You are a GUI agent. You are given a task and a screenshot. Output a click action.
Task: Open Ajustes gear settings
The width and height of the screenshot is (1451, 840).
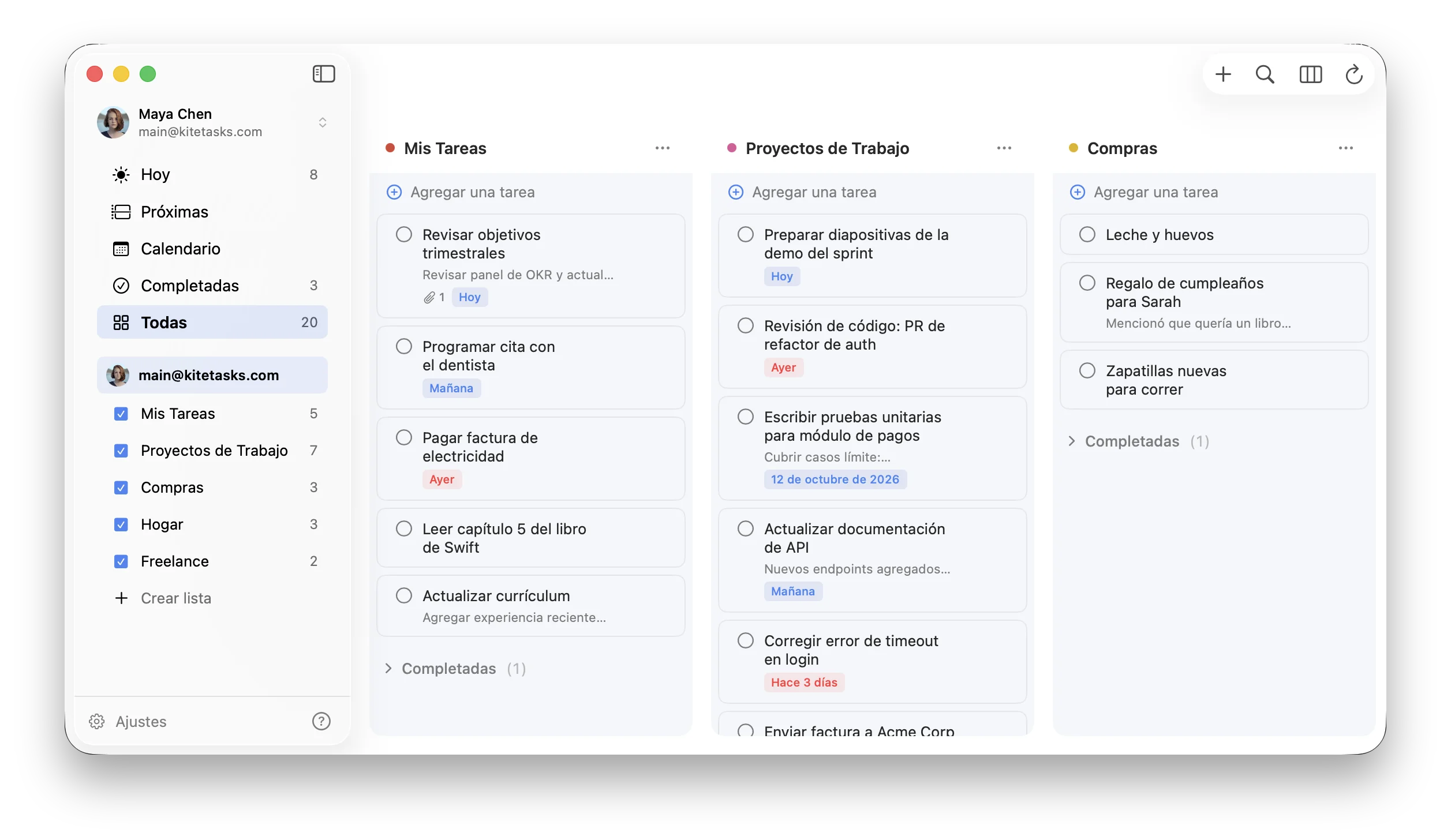click(128, 721)
